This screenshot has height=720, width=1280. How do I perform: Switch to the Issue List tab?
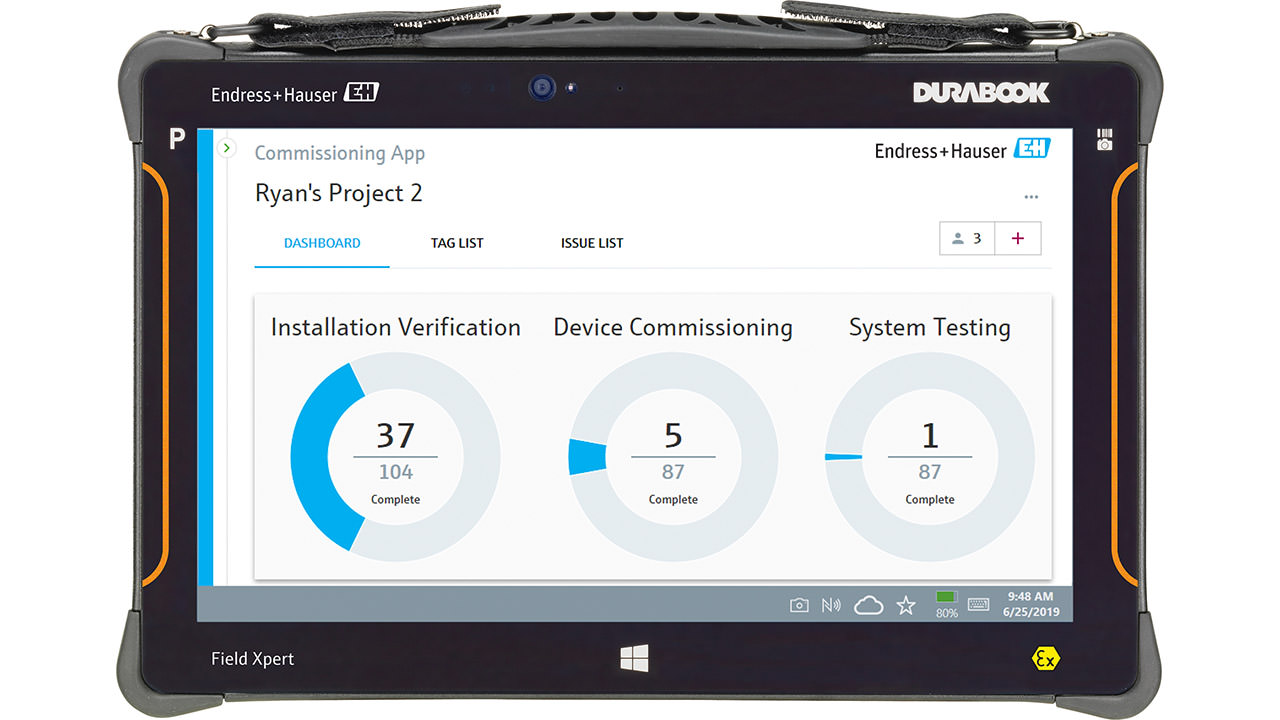point(592,243)
